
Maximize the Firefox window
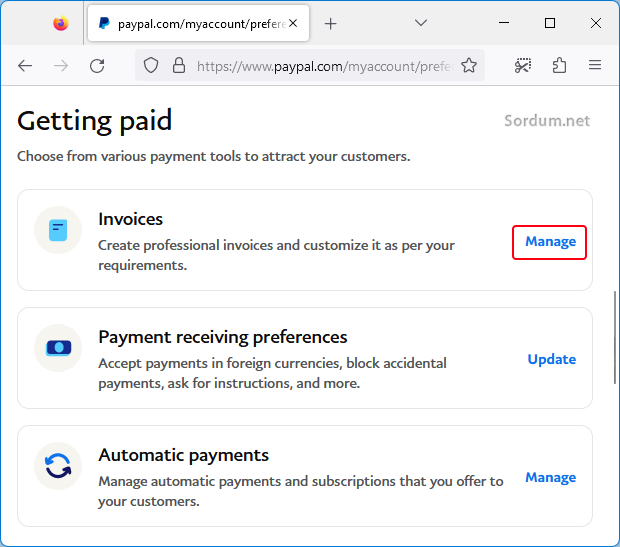point(550,23)
